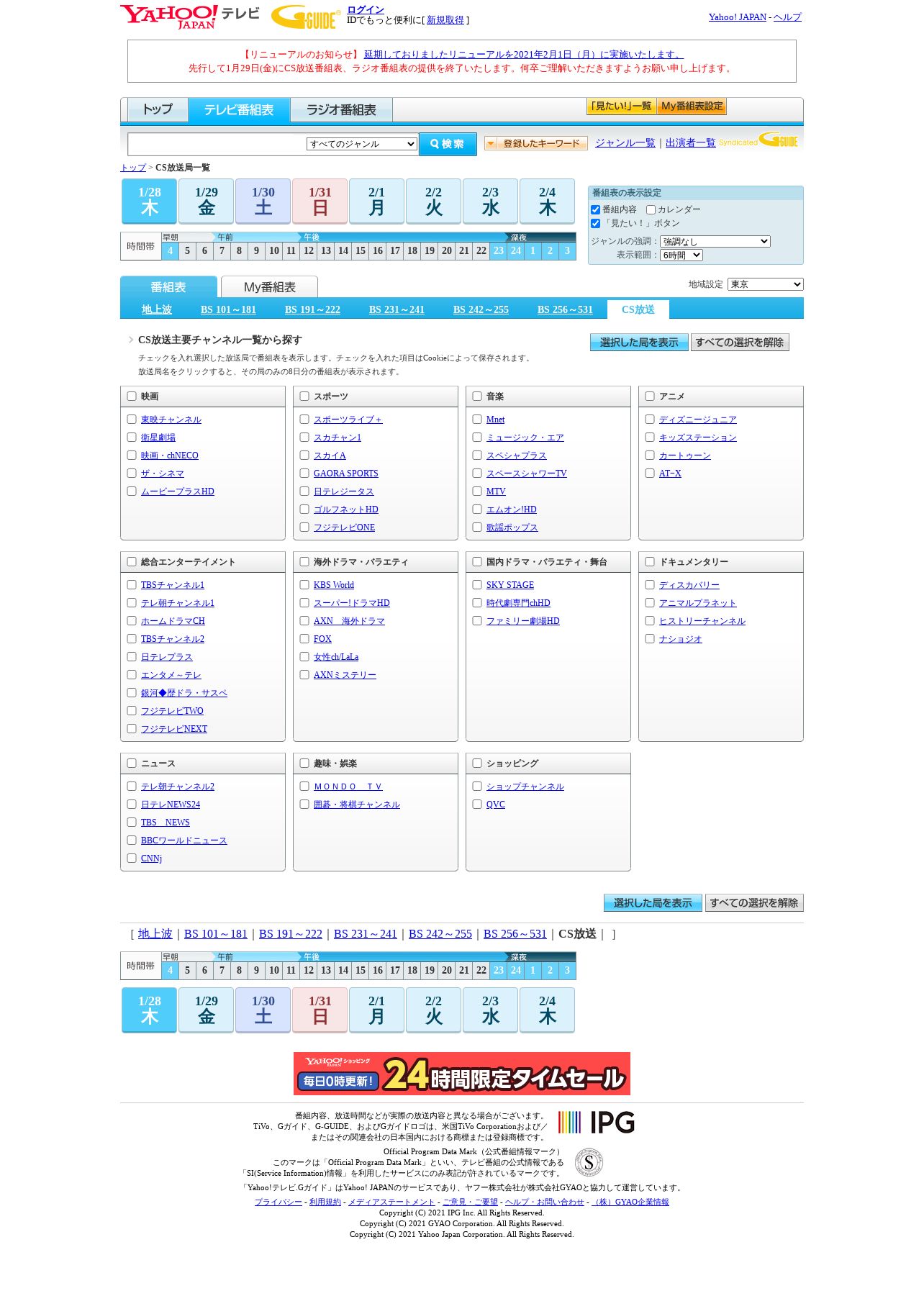Open the ジャンル一覧 link

pos(625,143)
